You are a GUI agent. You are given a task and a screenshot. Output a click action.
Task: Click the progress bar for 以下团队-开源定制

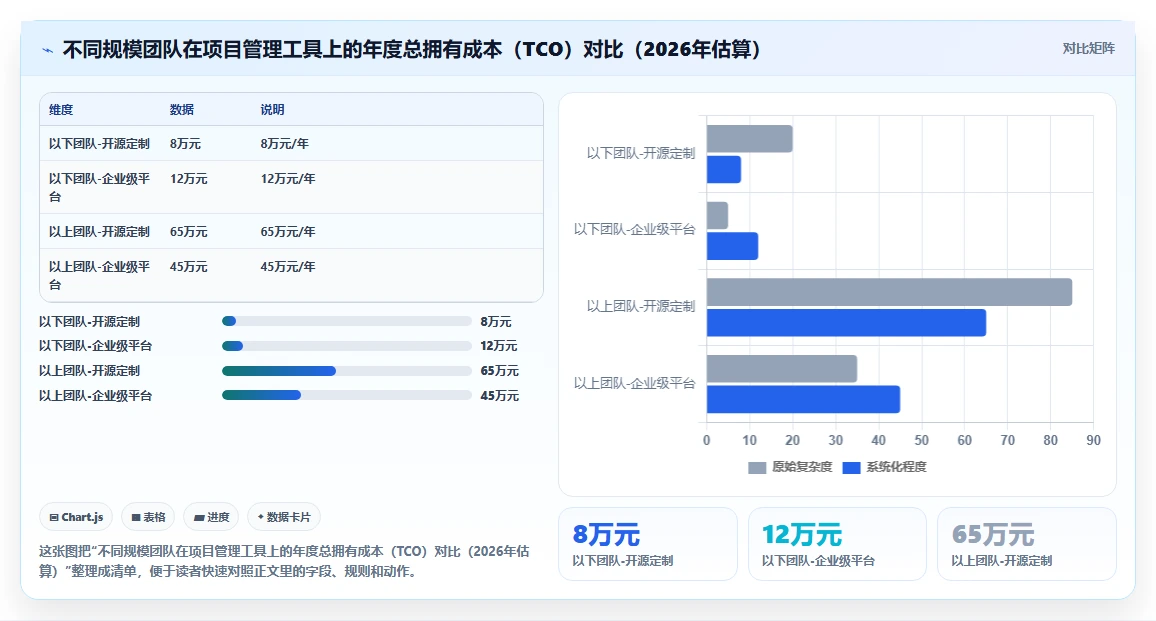pyautogui.click(x=347, y=321)
